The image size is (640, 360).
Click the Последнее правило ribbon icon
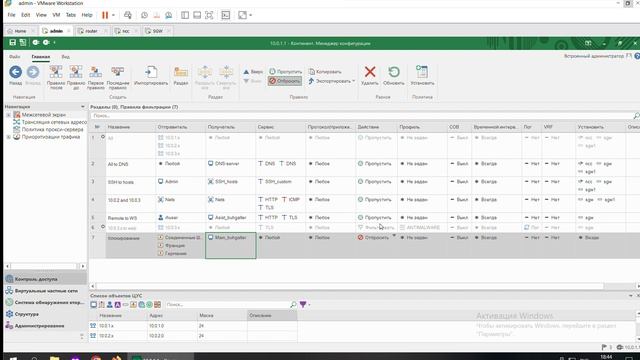[118, 72]
